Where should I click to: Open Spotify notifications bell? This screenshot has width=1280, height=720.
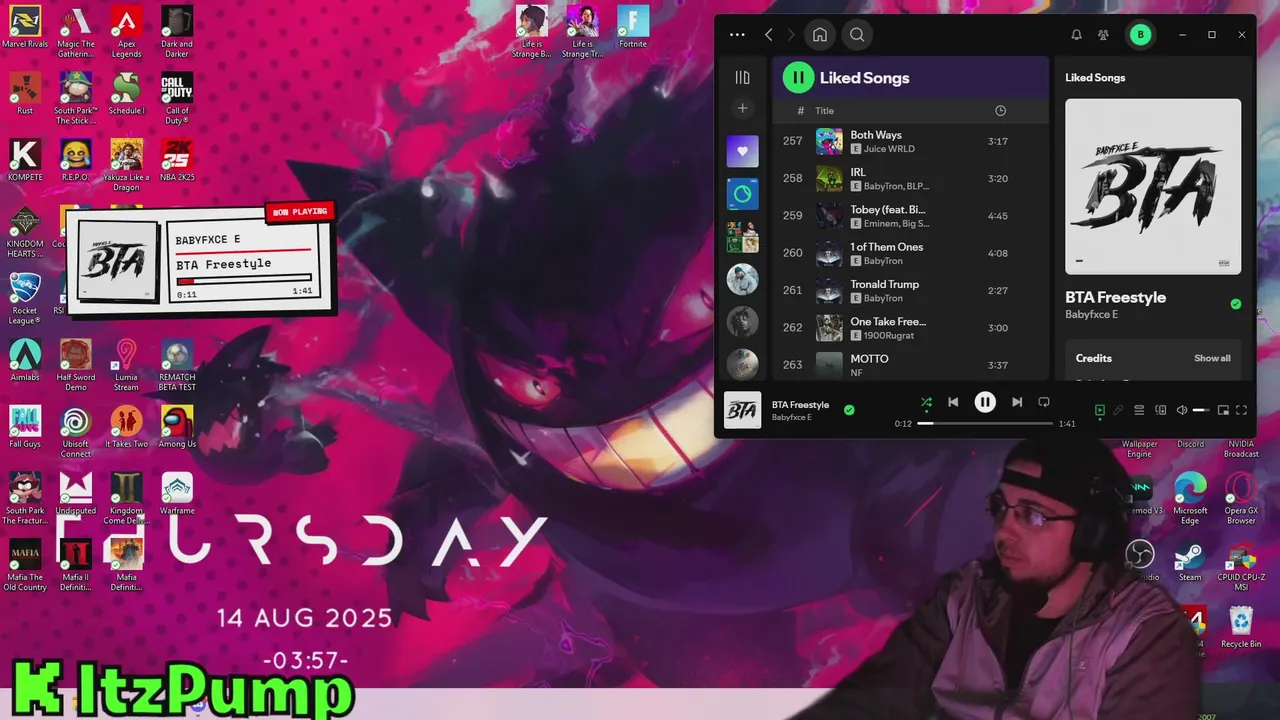click(1076, 34)
